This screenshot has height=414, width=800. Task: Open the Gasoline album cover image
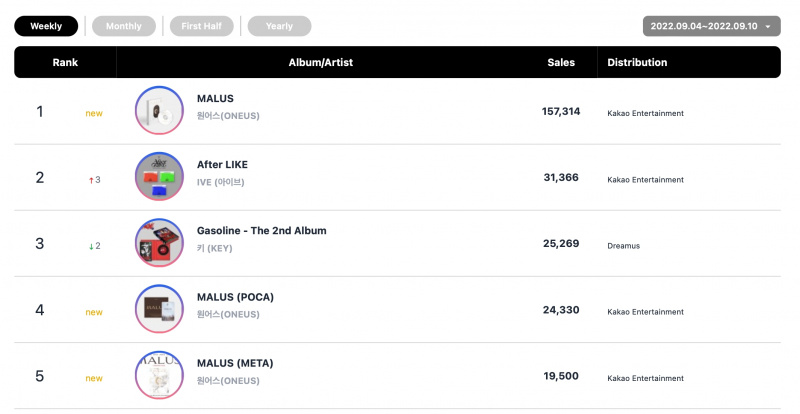pos(159,243)
